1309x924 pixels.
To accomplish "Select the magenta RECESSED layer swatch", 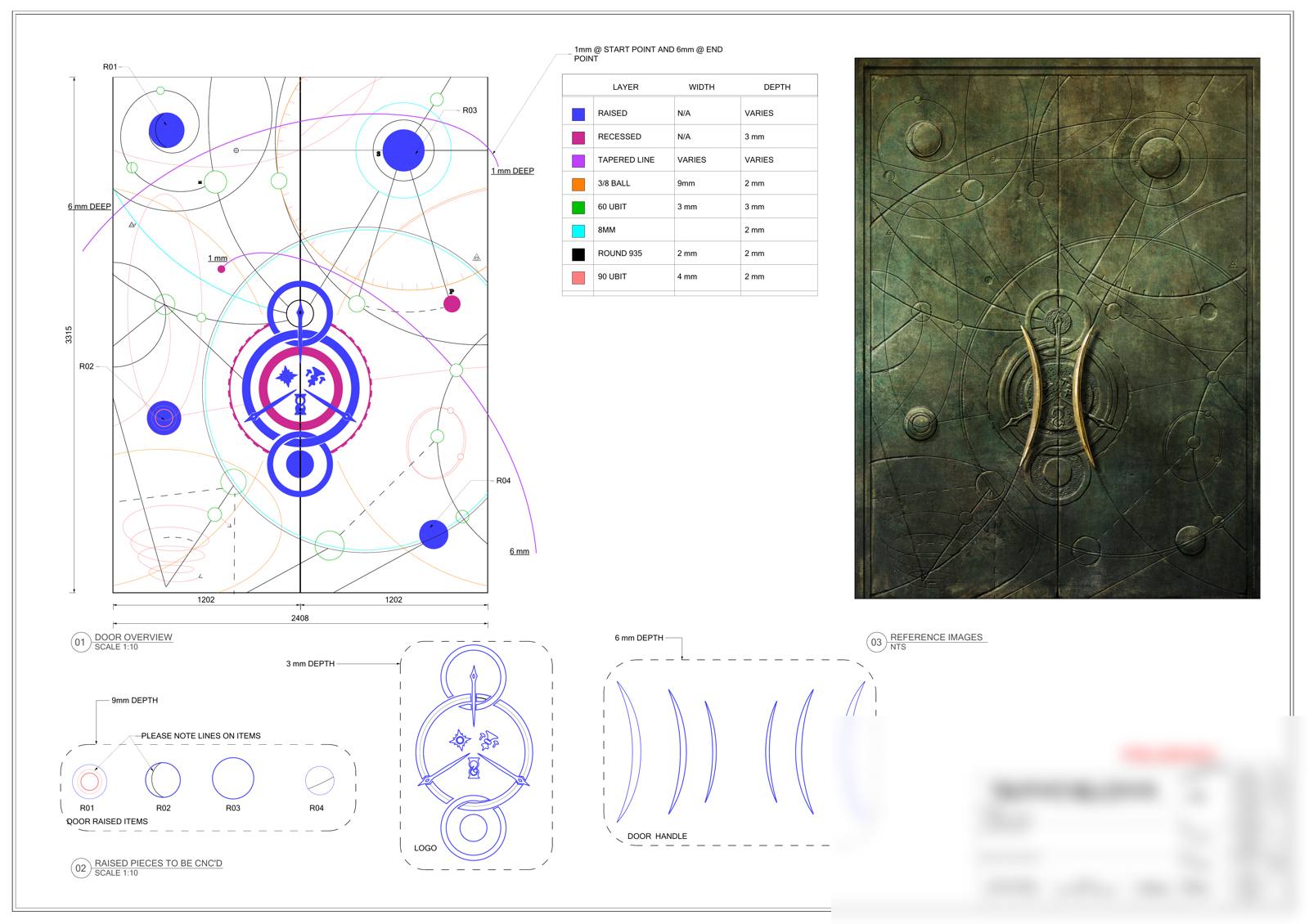I will coord(578,137).
